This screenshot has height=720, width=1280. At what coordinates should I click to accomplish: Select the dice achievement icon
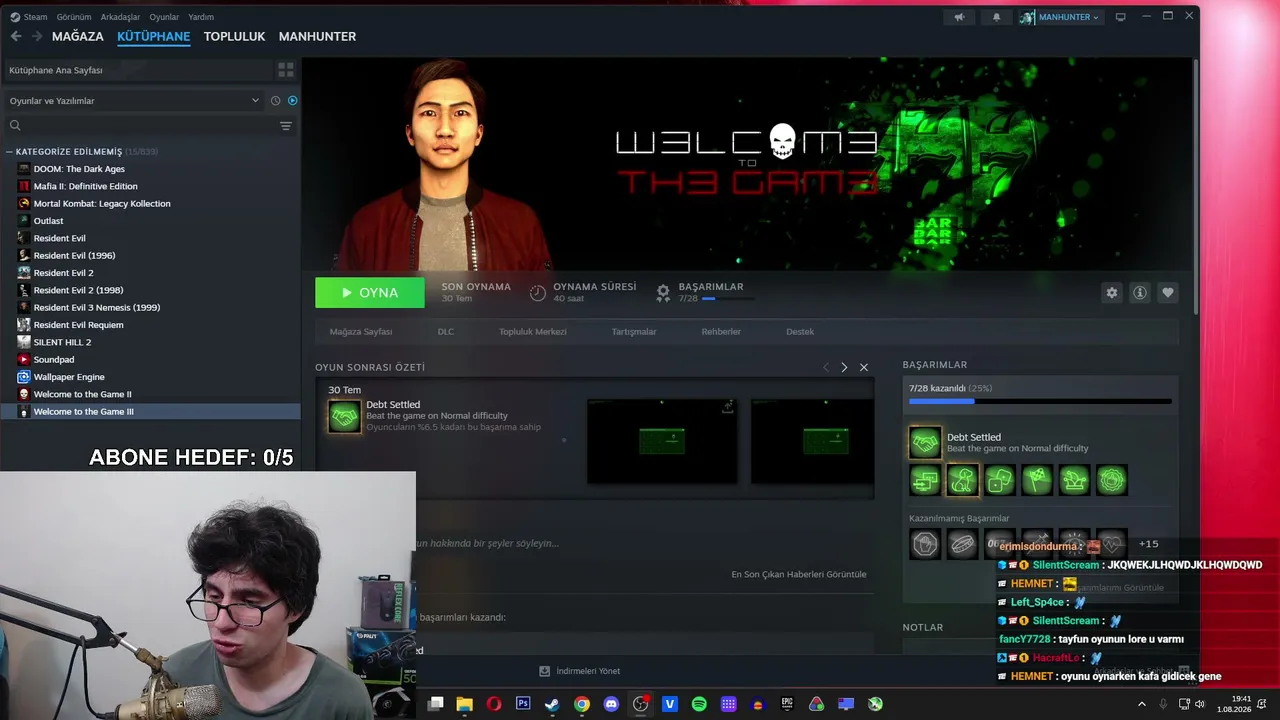coord(1000,480)
